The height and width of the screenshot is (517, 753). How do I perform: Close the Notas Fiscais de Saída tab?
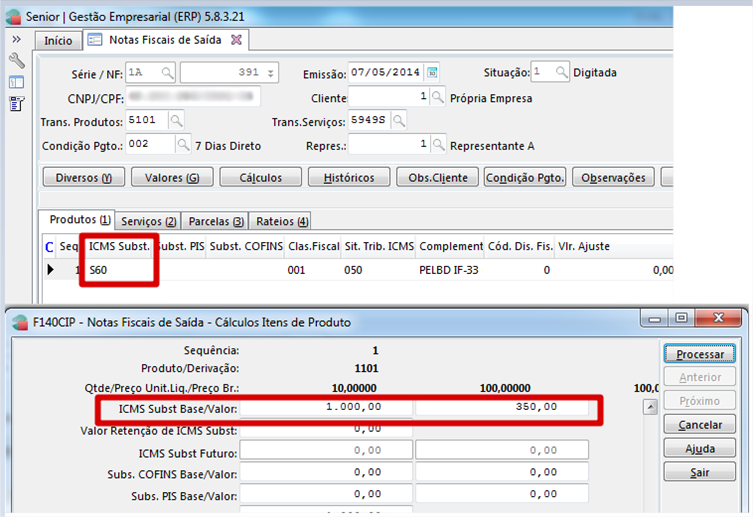(236, 40)
